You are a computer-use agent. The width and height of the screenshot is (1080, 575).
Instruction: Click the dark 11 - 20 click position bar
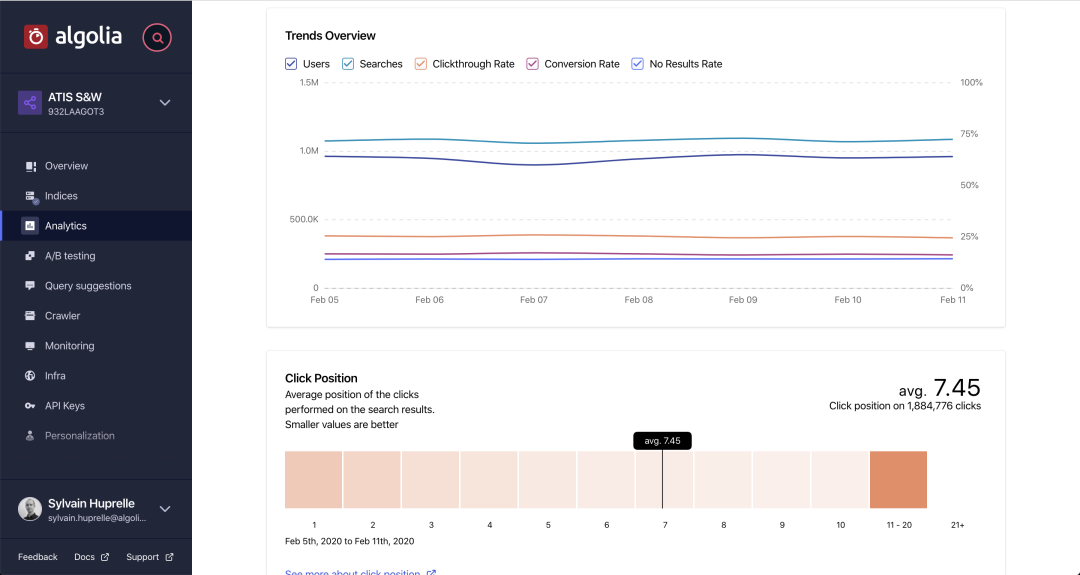pyautogui.click(x=898, y=480)
